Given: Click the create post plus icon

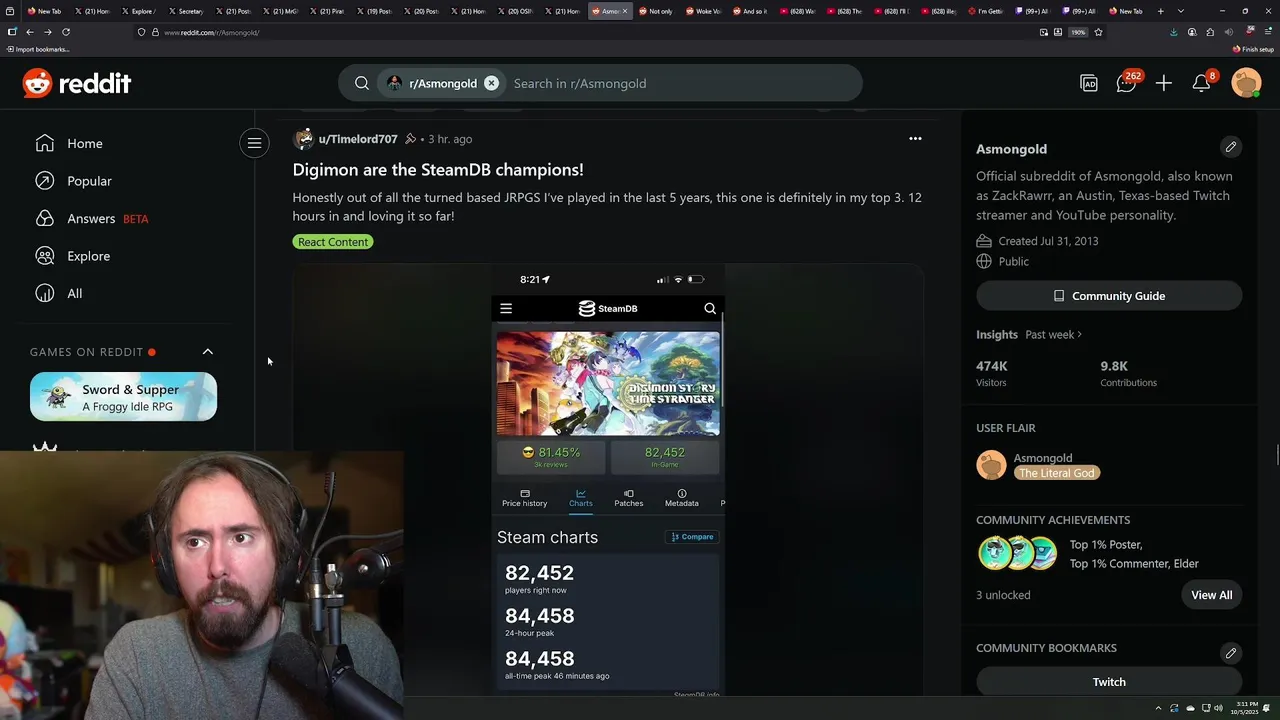Looking at the screenshot, I should (x=1163, y=83).
